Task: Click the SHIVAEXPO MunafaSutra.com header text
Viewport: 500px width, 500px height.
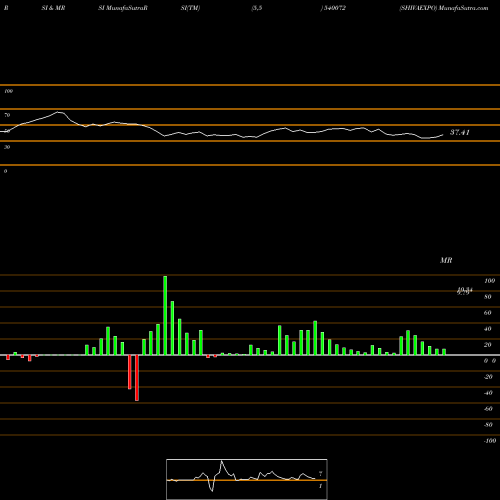Action: pyautogui.click(x=444, y=8)
